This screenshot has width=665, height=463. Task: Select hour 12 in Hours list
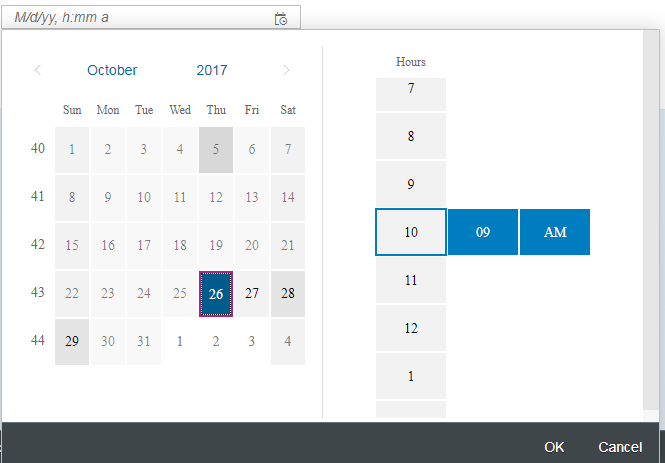coord(411,328)
